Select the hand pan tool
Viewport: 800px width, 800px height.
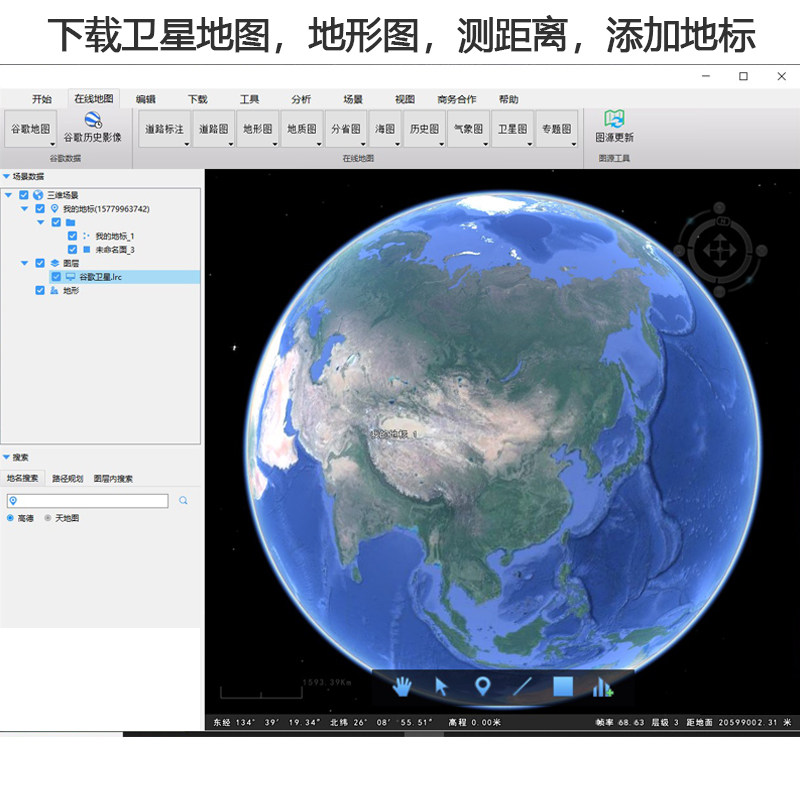[x=402, y=686]
